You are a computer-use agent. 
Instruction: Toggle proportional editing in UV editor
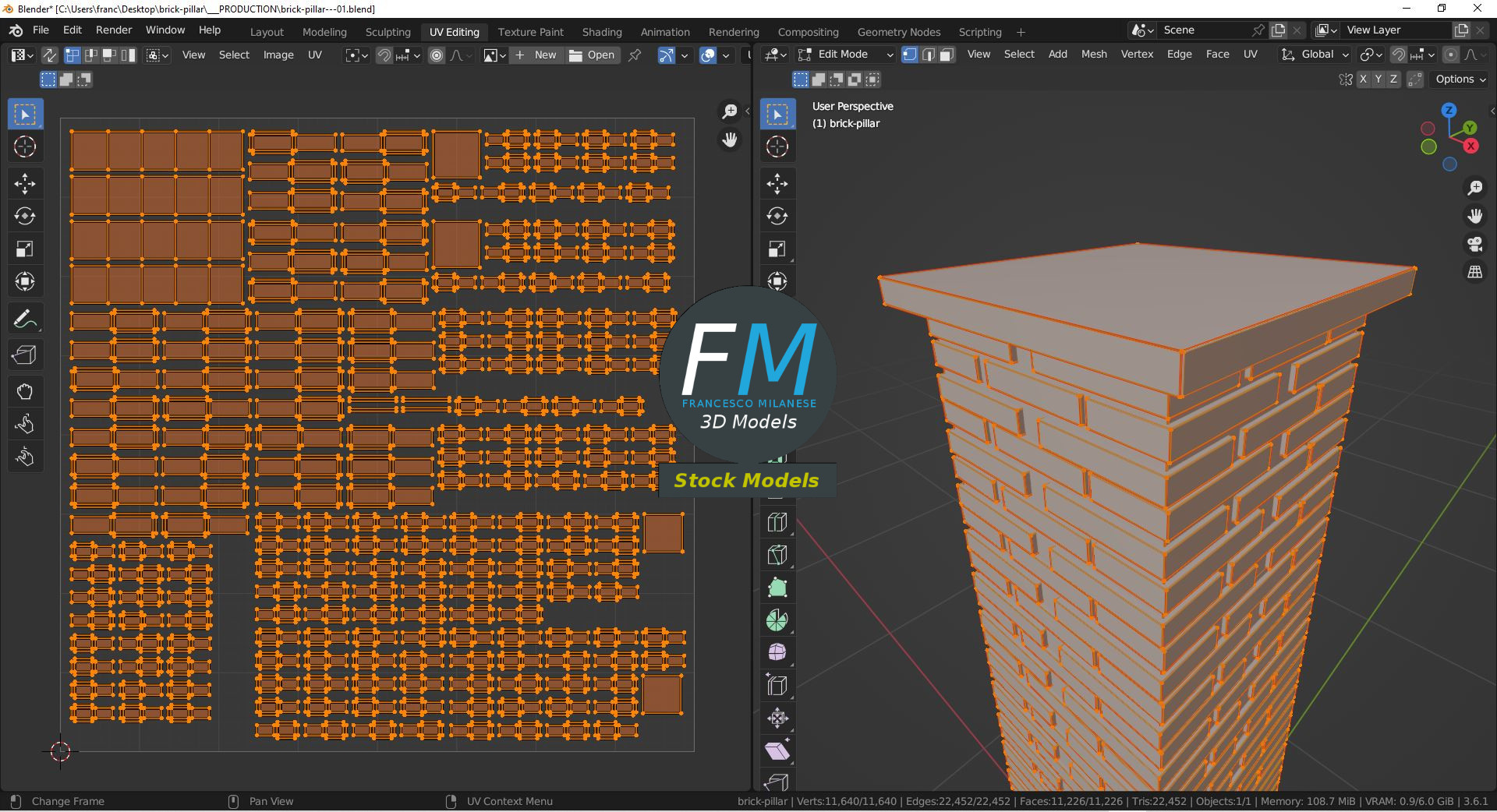point(437,55)
